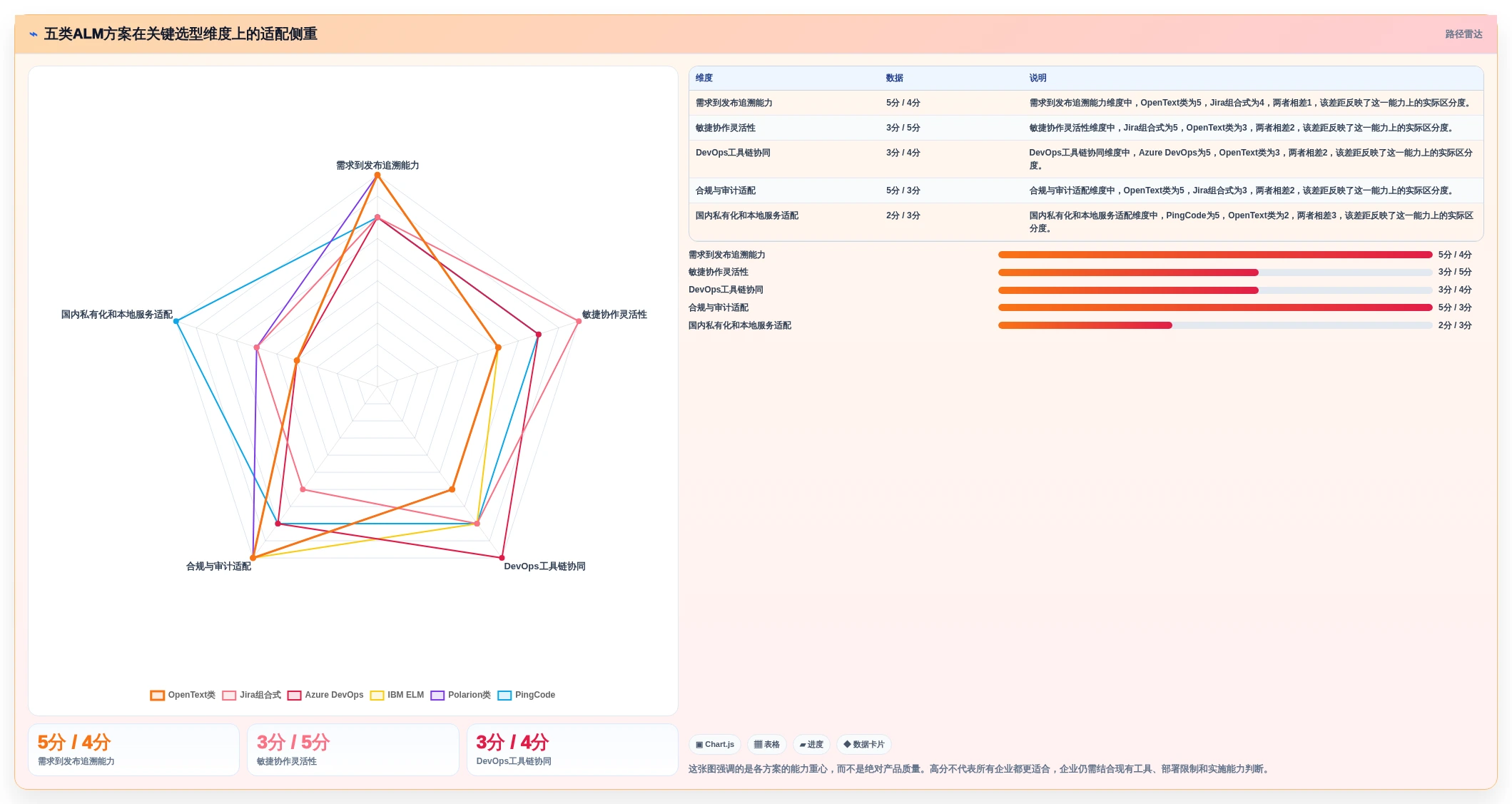Click OpenText point at 合规与审计适配 vertex

[x=253, y=558]
